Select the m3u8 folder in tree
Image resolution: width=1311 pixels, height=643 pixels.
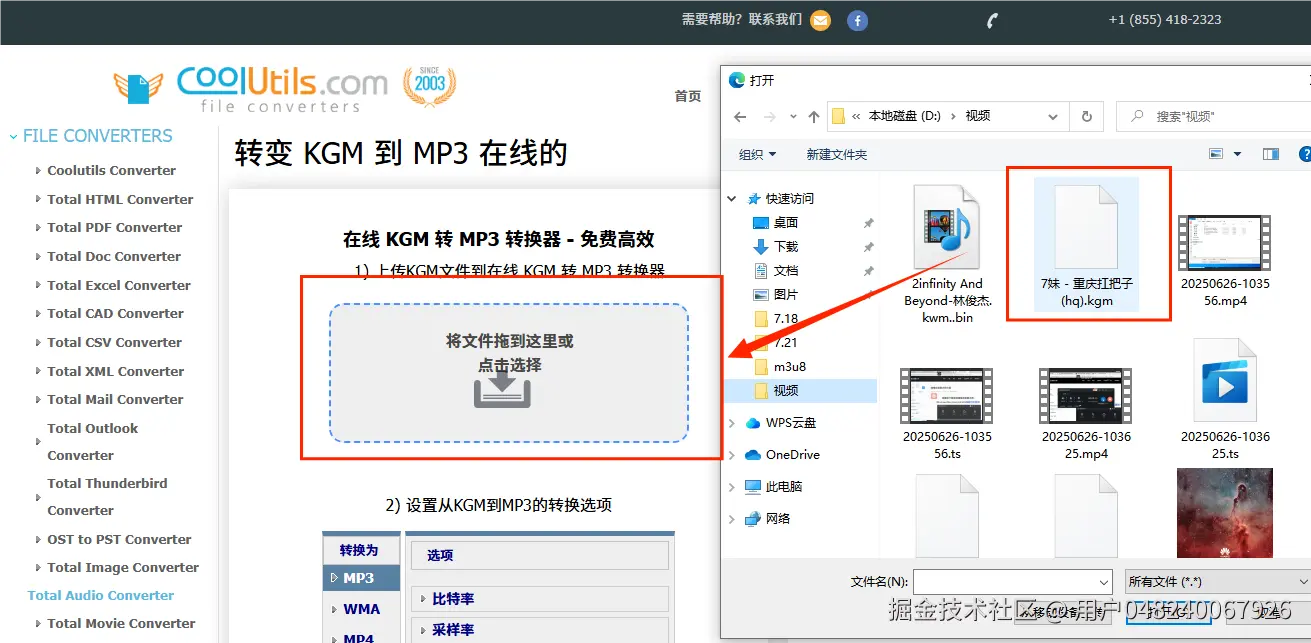pyautogui.click(x=790, y=366)
